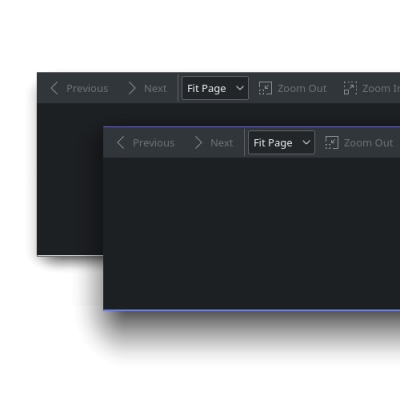Click the Zoom Out icon in the blue-bordered window
Image resolution: width=400 pixels, height=400 pixels.
tap(332, 143)
